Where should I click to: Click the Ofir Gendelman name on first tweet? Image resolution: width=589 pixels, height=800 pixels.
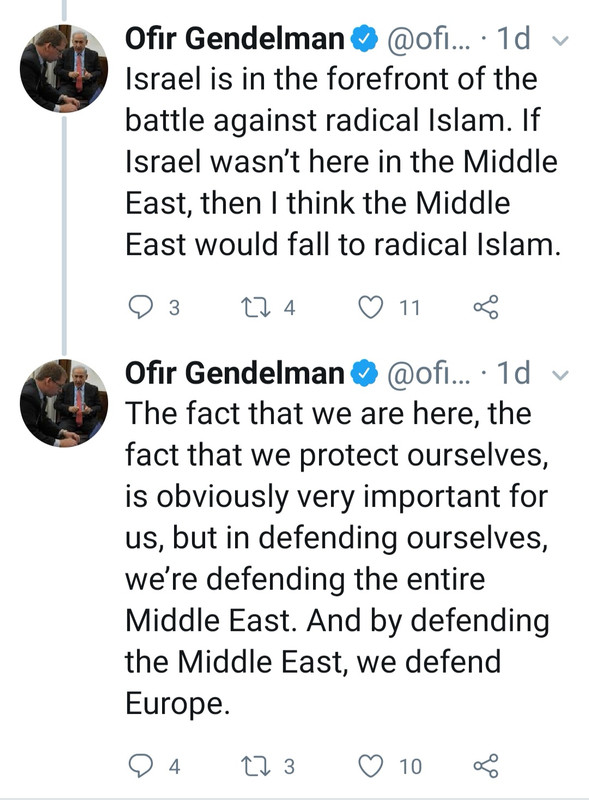(x=235, y=39)
